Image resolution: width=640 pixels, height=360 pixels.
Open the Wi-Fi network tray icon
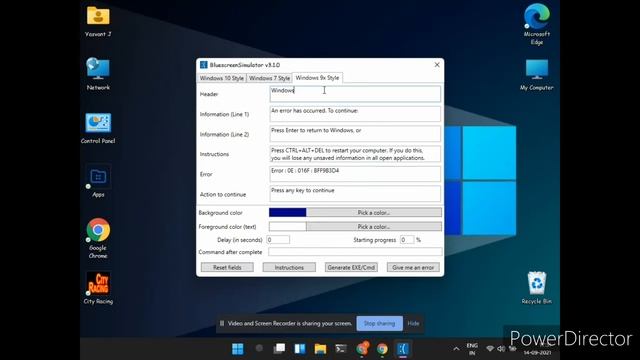click(490, 349)
